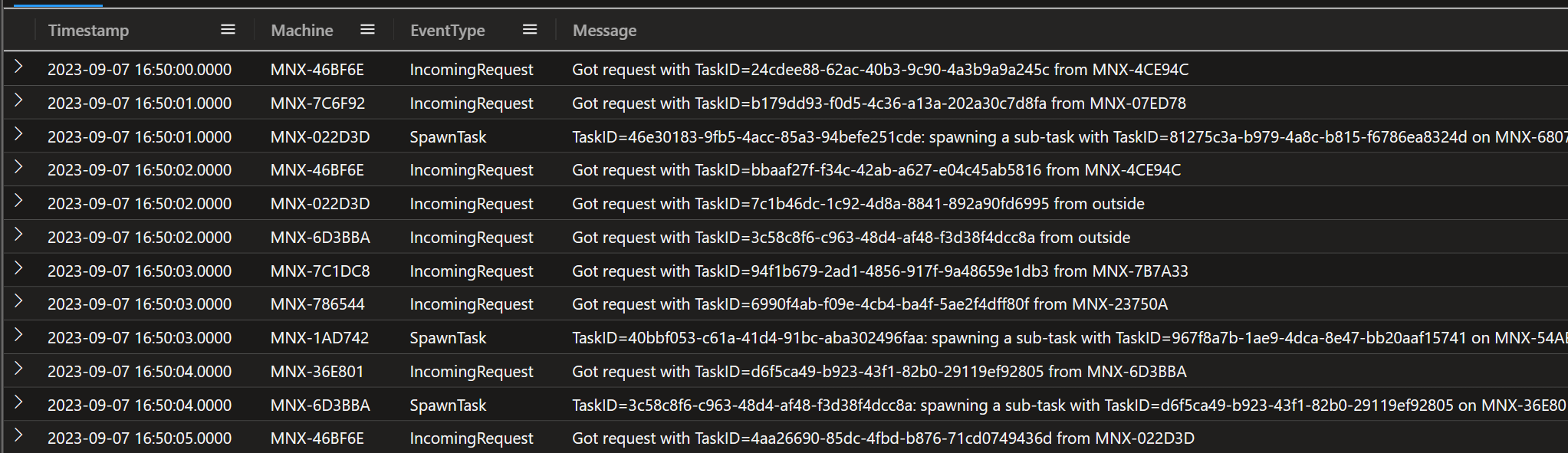Expand the 16:50:01 MNX-022D3D SpawnTask row
Screen dimensions: 1568x453
(x=18, y=135)
